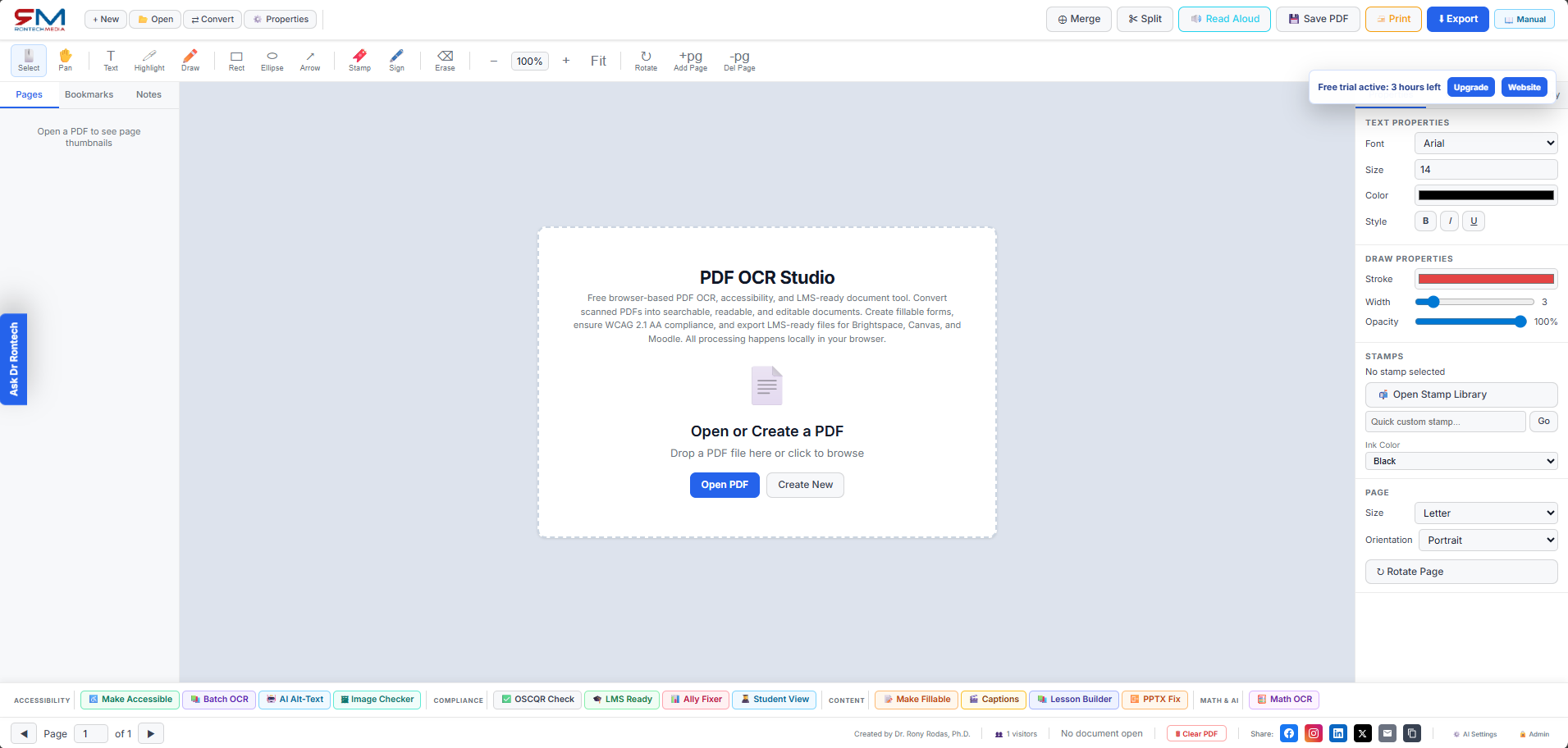Copy share link icon

[1412, 733]
